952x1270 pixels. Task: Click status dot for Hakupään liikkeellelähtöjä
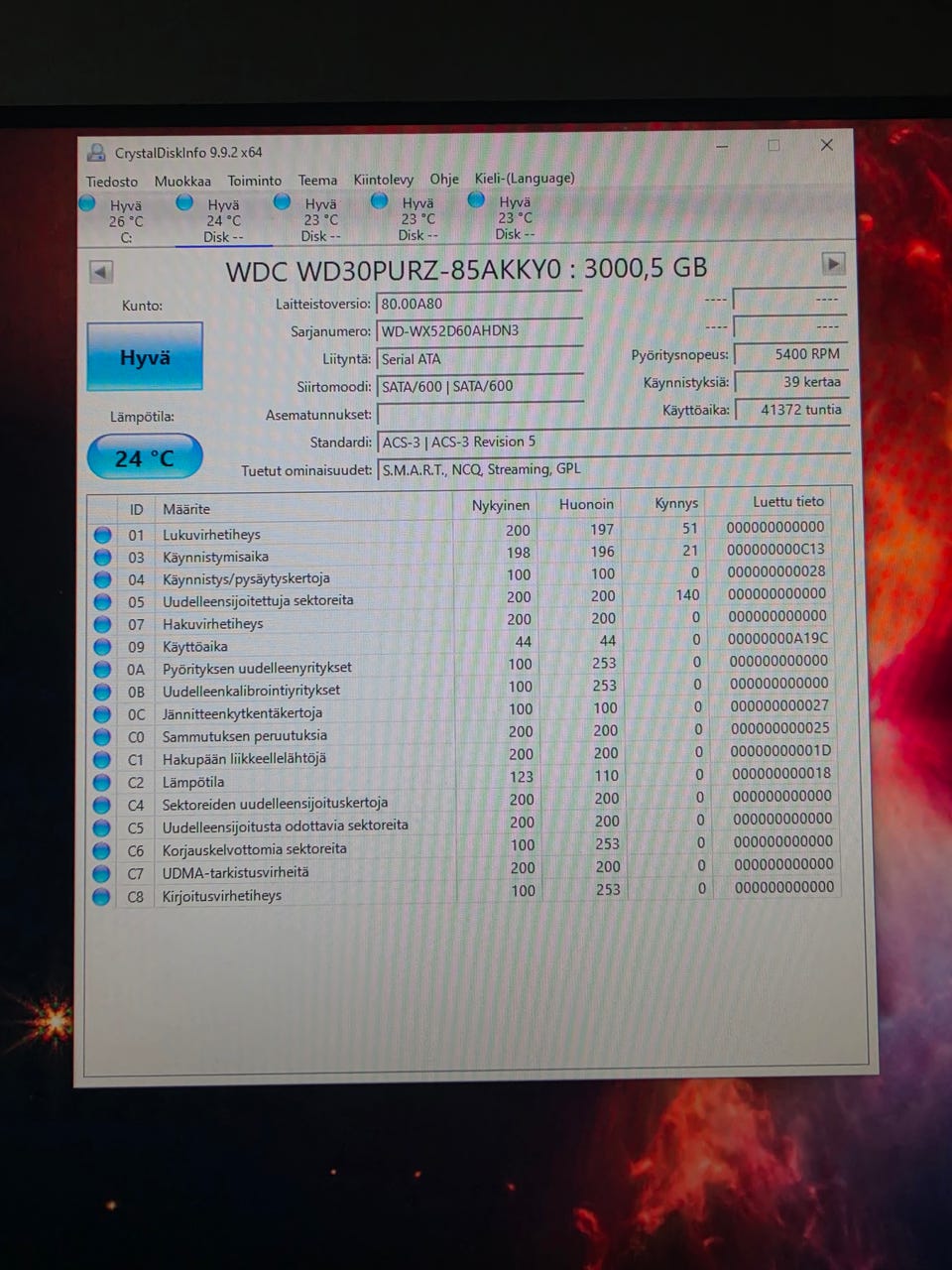click(x=102, y=760)
